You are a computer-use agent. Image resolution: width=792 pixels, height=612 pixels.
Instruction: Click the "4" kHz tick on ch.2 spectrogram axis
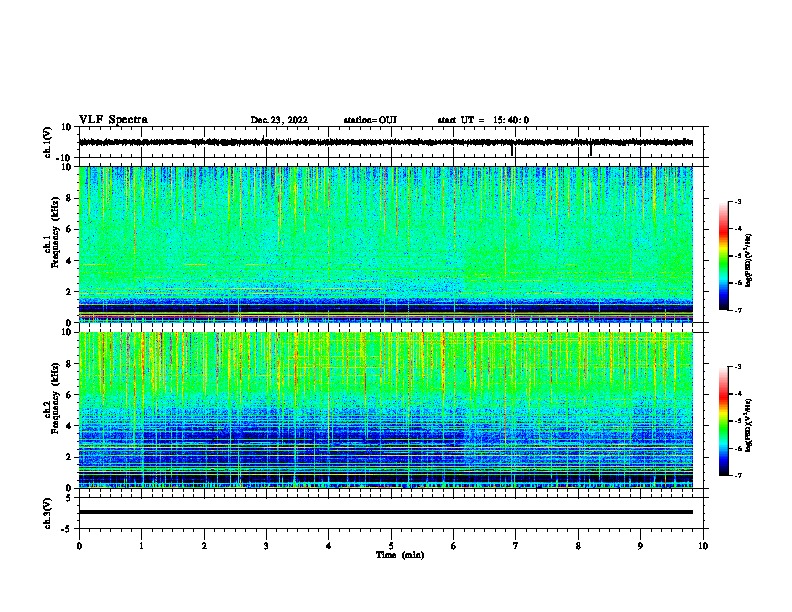tap(69, 426)
